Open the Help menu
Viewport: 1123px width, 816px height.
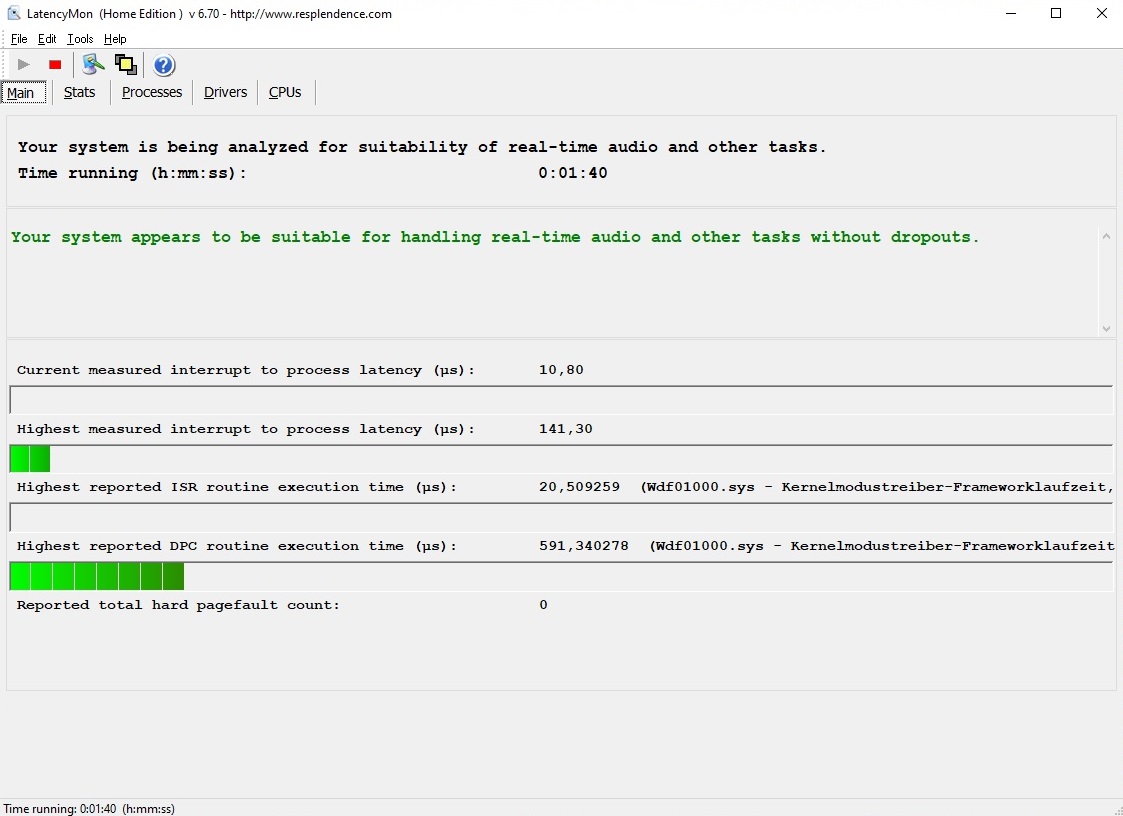click(115, 39)
